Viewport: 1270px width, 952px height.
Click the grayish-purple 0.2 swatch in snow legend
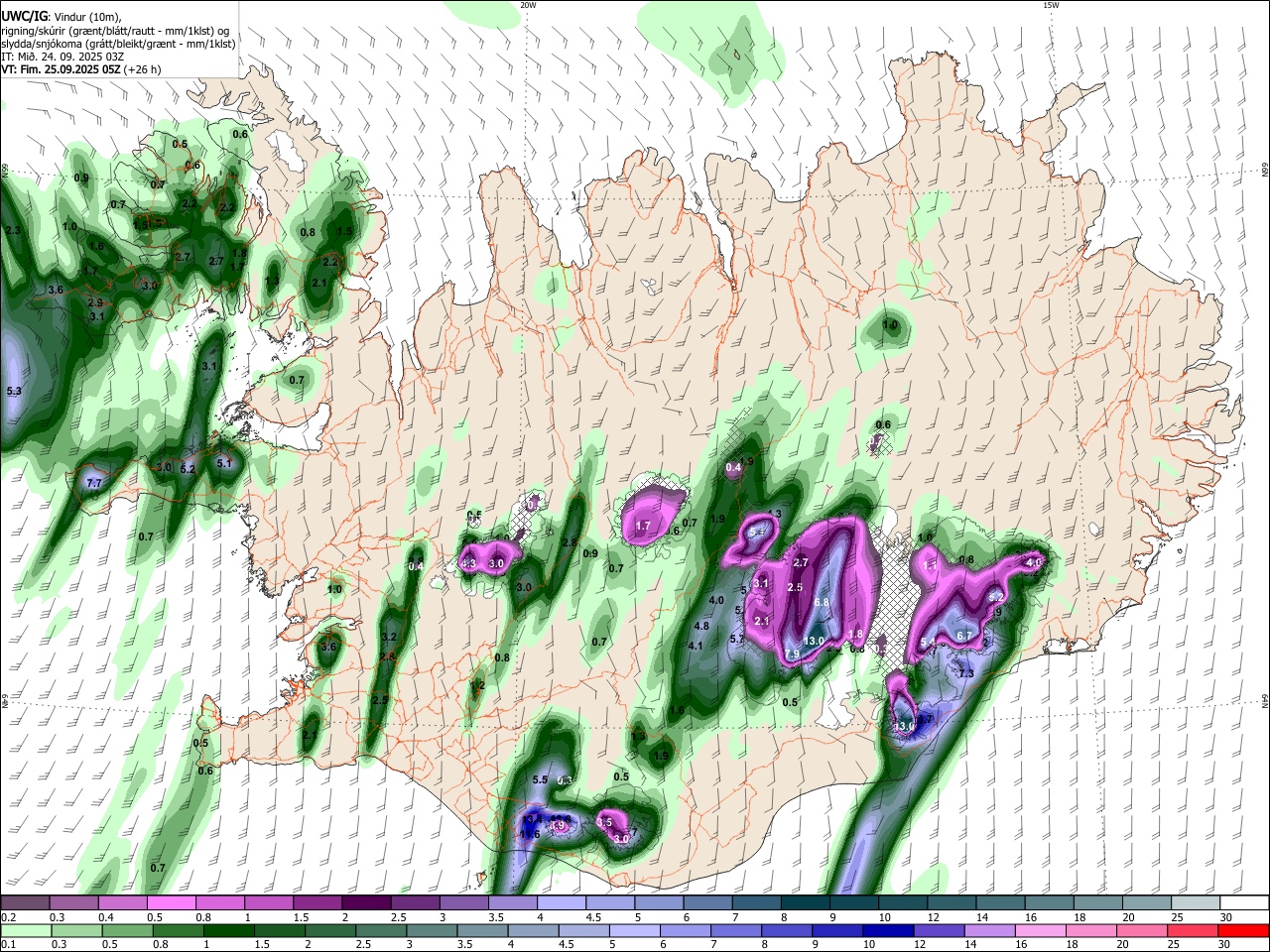click(24, 902)
